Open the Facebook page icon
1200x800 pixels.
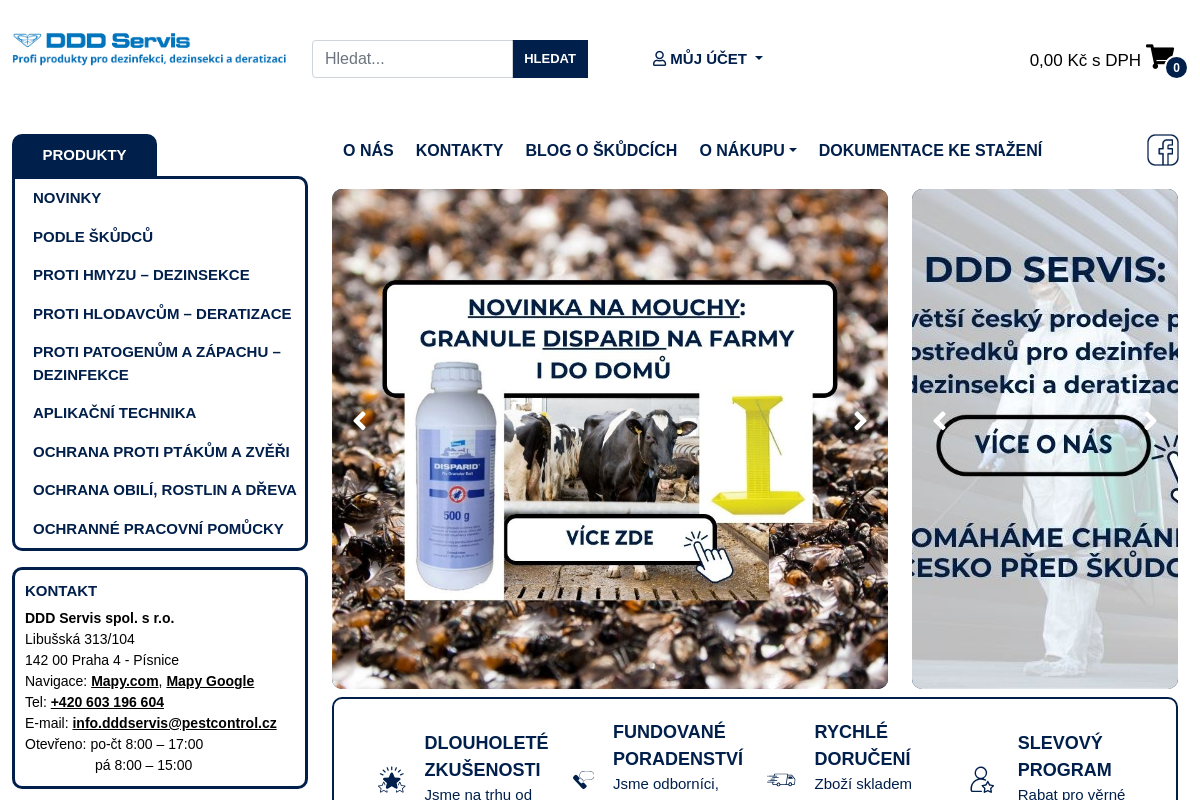pos(1162,150)
